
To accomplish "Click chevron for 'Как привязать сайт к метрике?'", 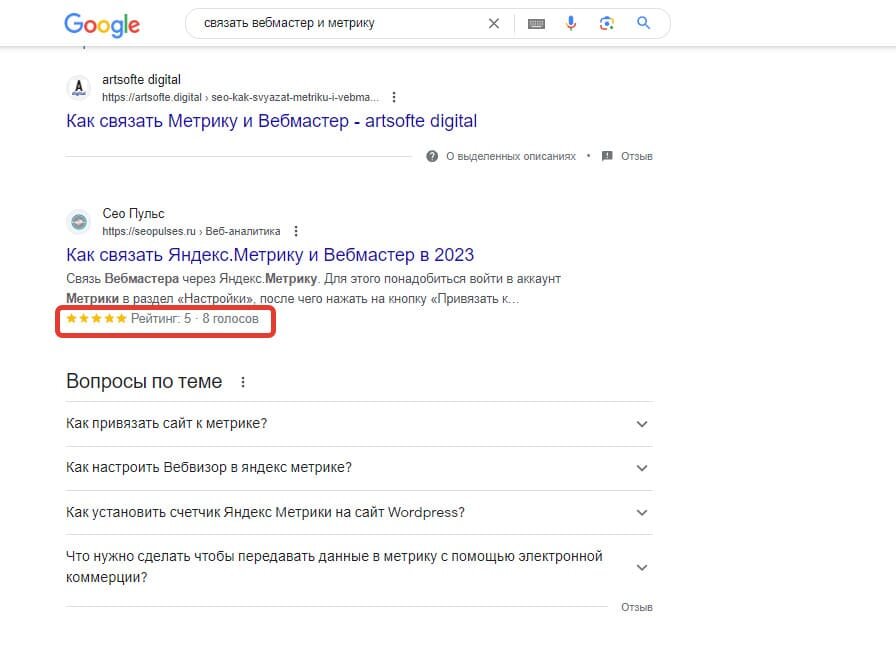I will [642, 424].
